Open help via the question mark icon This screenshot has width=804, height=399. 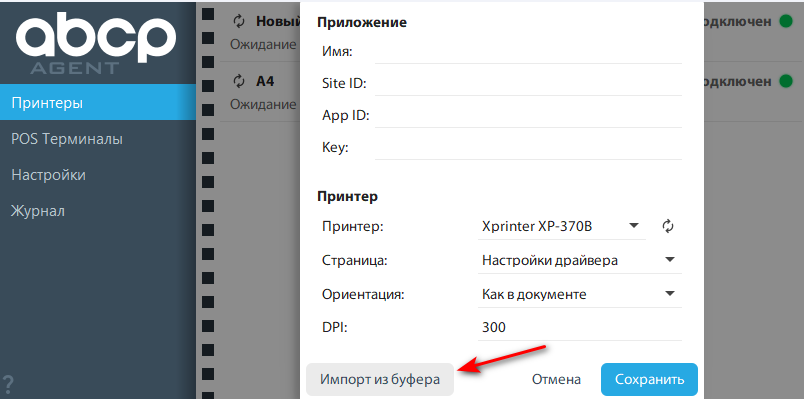(8, 386)
